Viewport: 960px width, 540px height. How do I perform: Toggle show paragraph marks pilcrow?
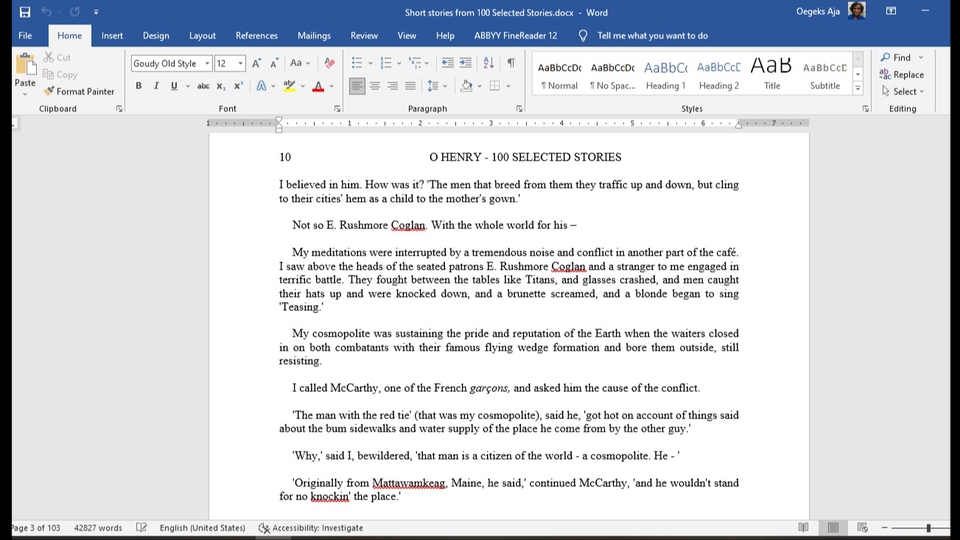(x=511, y=62)
